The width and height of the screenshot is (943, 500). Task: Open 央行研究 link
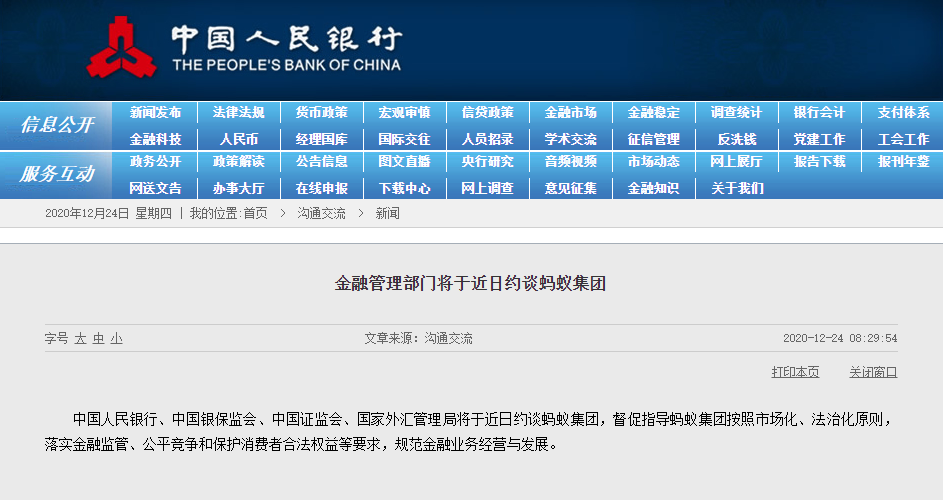click(x=487, y=161)
